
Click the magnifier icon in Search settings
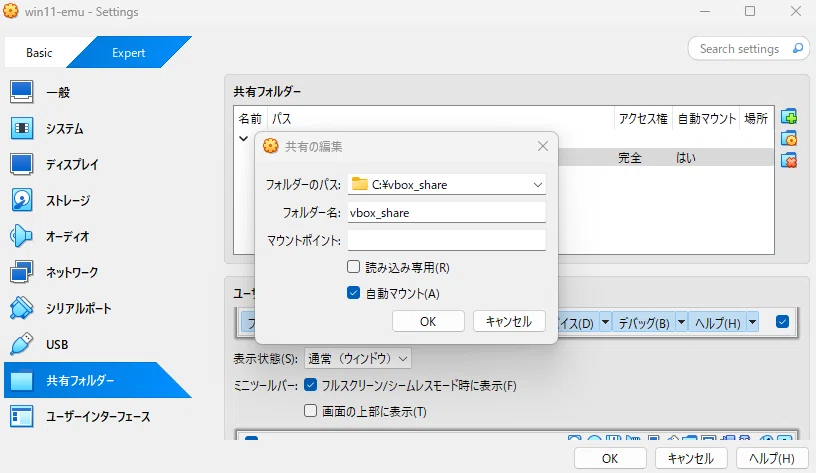pyautogui.click(x=797, y=48)
